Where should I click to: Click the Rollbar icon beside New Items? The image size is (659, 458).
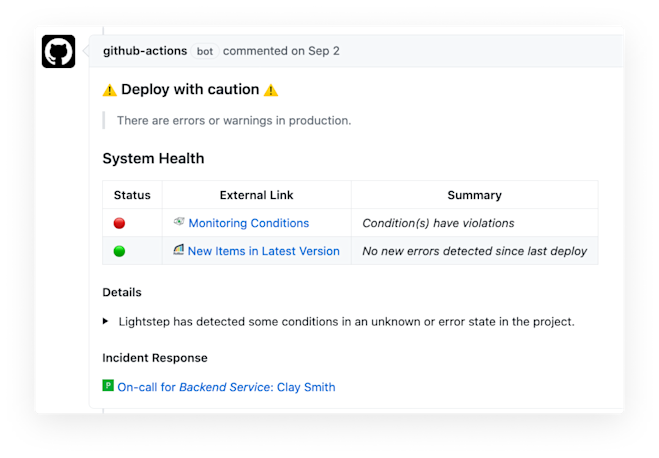click(x=179, y=250)
